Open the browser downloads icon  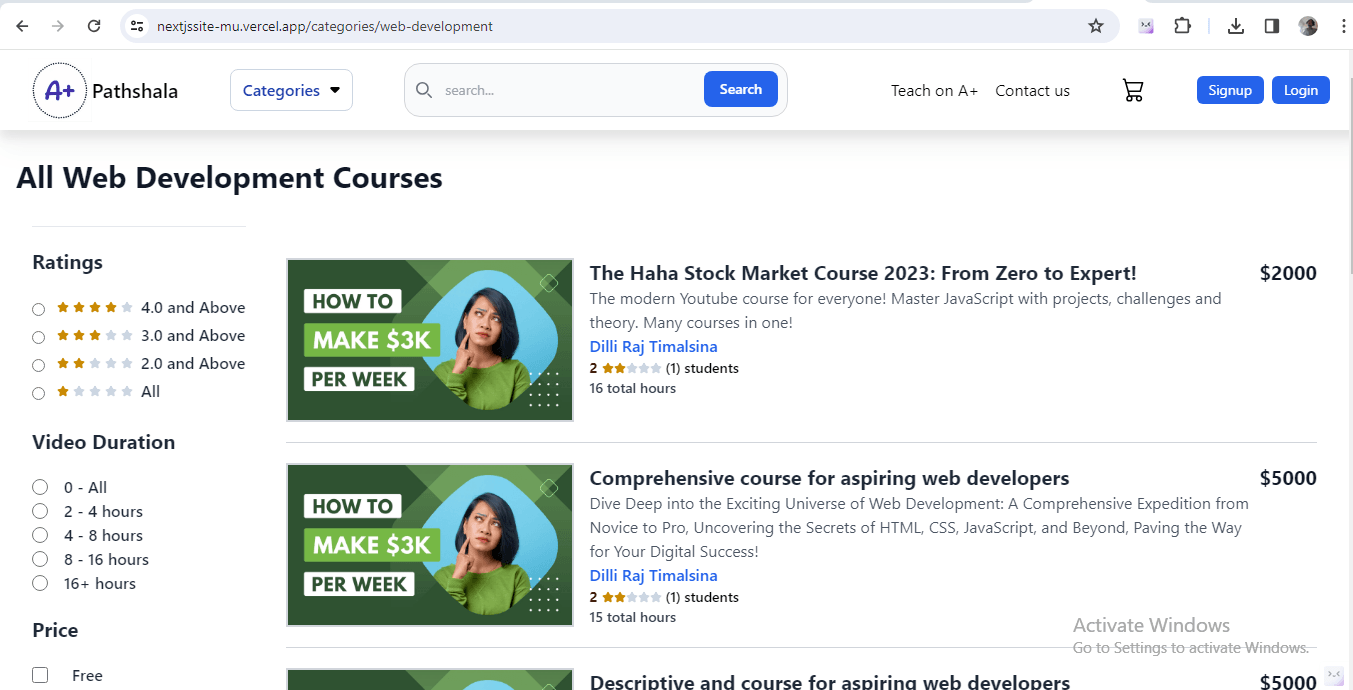(x=1236, y=26)
